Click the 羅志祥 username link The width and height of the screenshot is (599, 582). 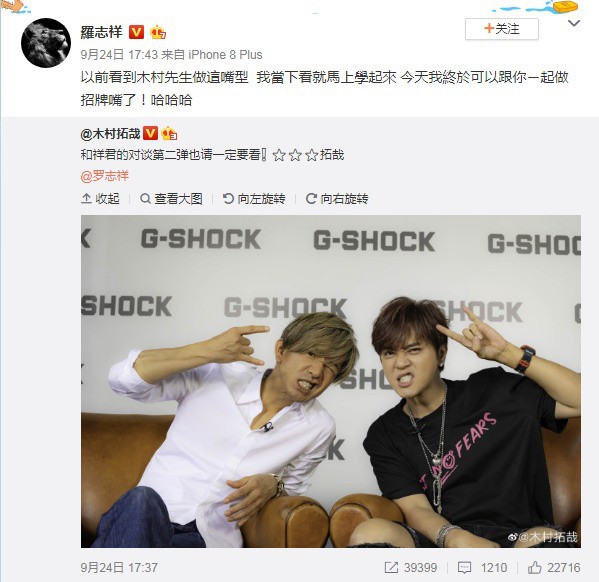point(101,32)
